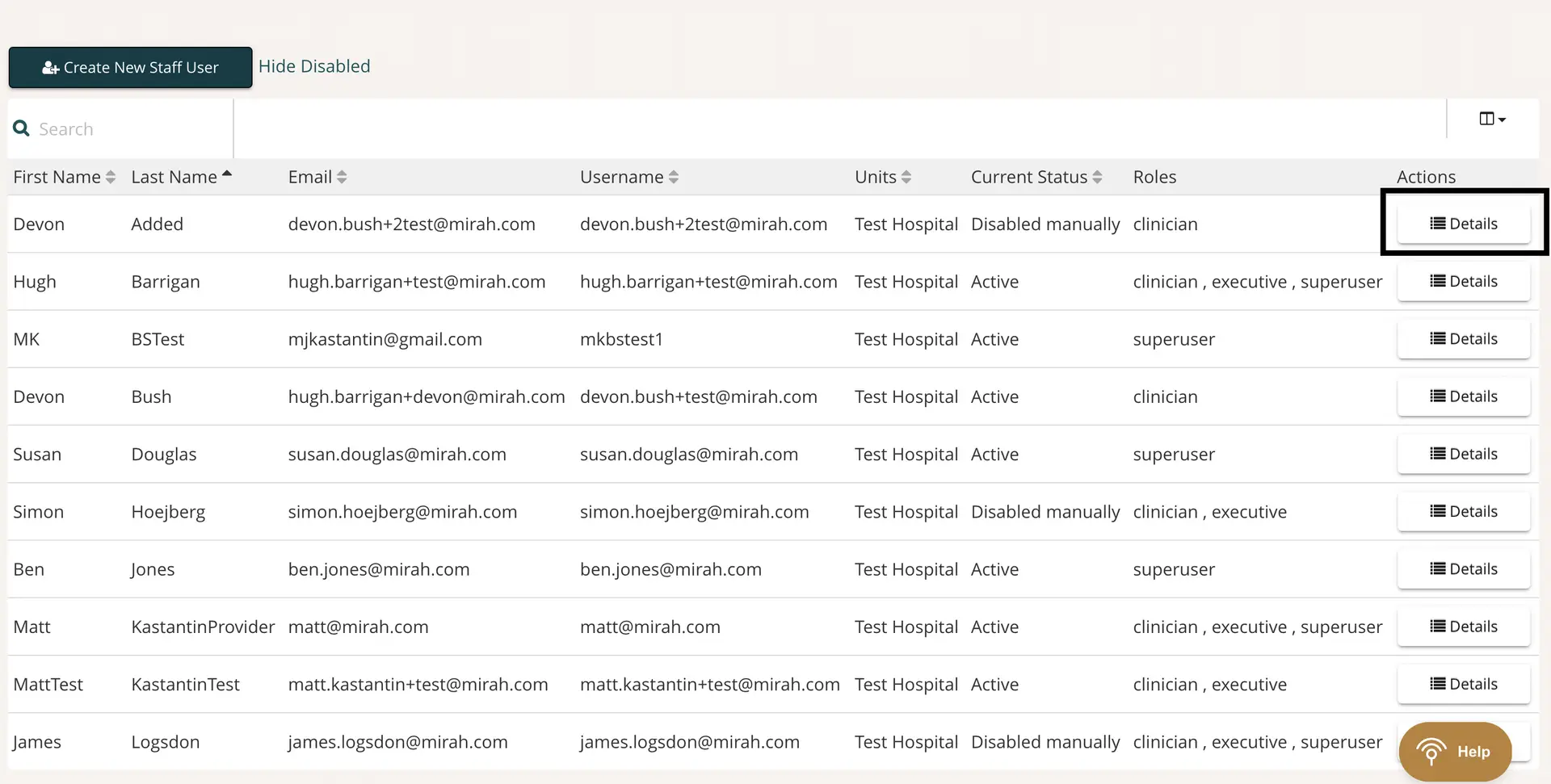Click the Create New Staff User button
1551x784 pixels.
point(130,68)
